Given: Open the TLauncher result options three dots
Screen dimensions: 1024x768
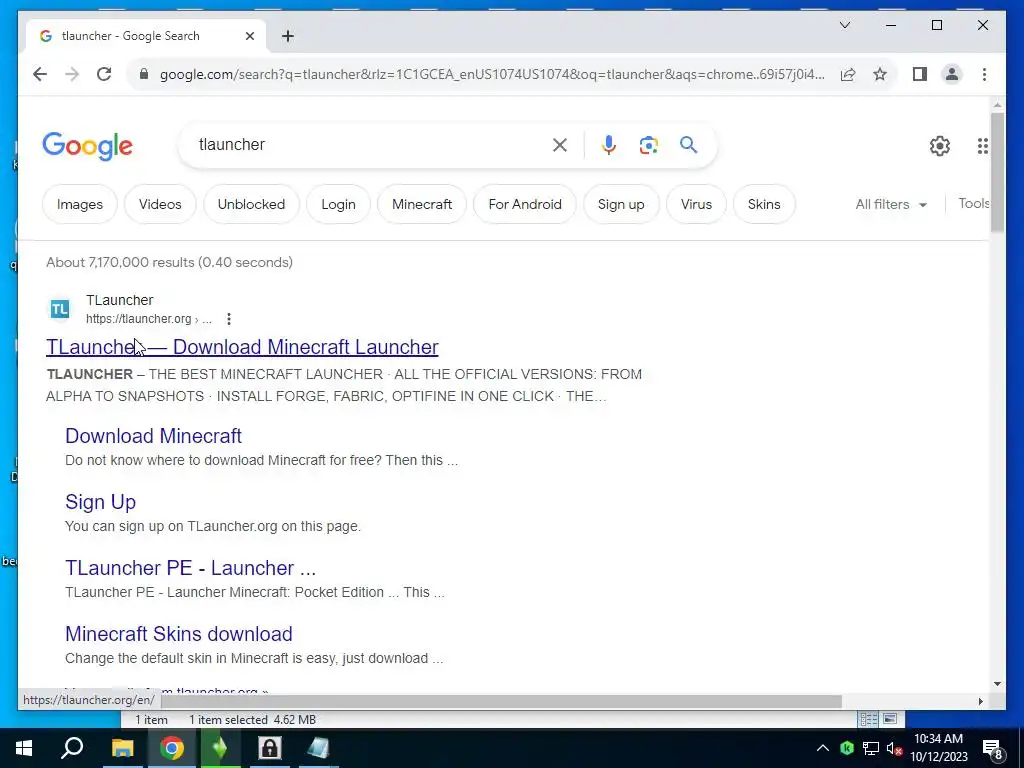Looking at the screenshot, I should [229, 319].
